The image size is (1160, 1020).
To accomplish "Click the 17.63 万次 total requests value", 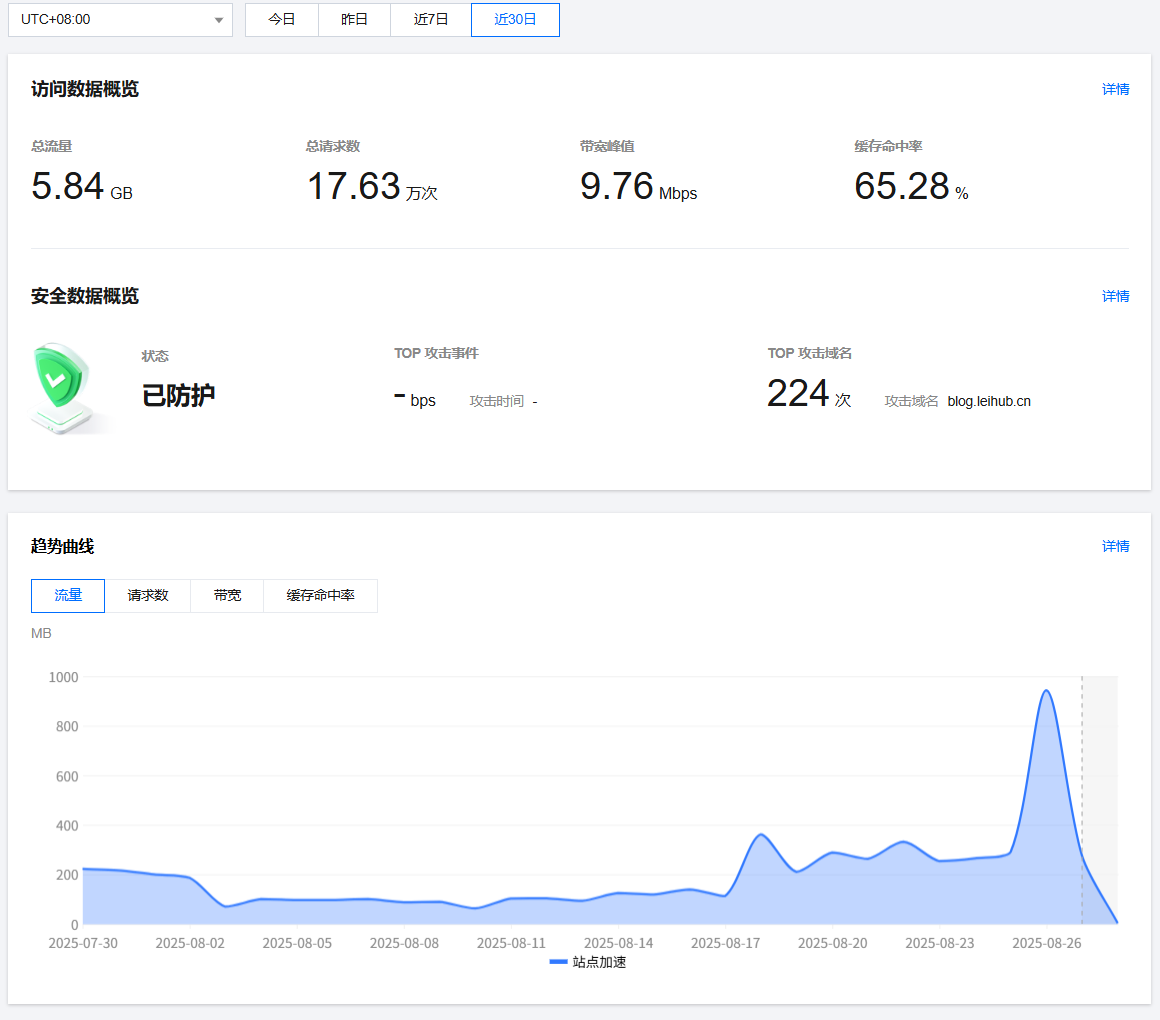I will [372, 186].
